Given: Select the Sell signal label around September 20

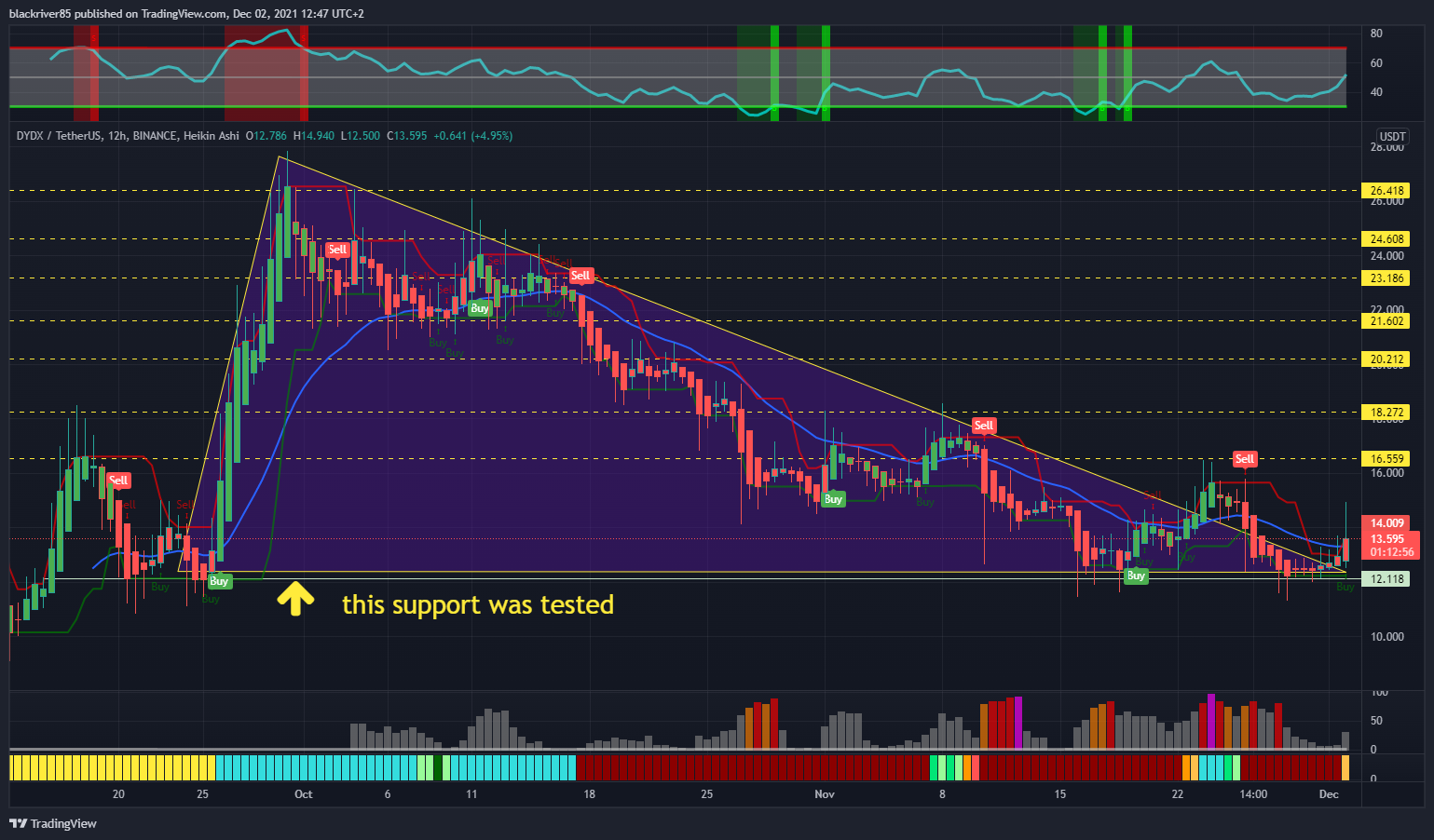Looking at the screenshot, I should 118,481.
